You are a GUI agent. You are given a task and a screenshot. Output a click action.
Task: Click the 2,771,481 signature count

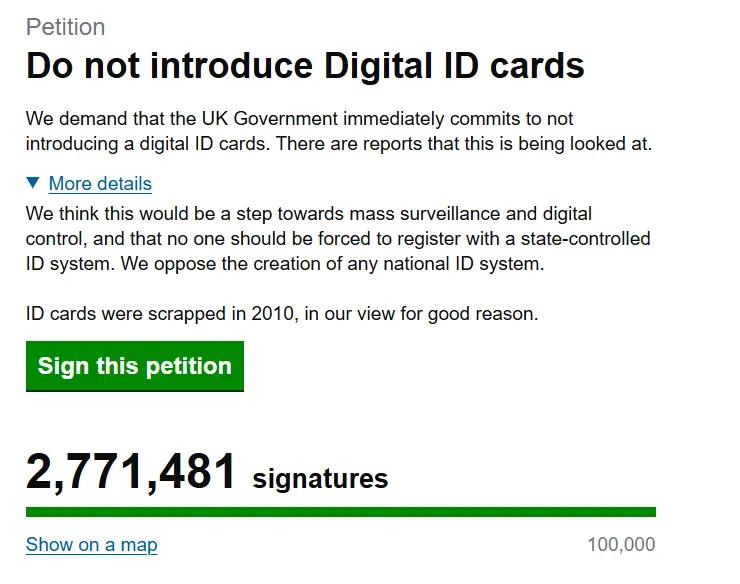point(131,472)
